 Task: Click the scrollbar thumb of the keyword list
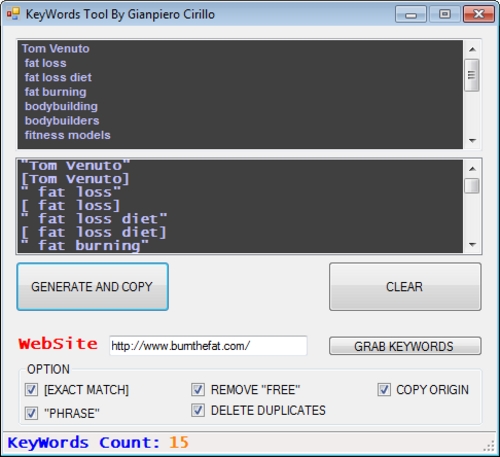coord(472,75)
